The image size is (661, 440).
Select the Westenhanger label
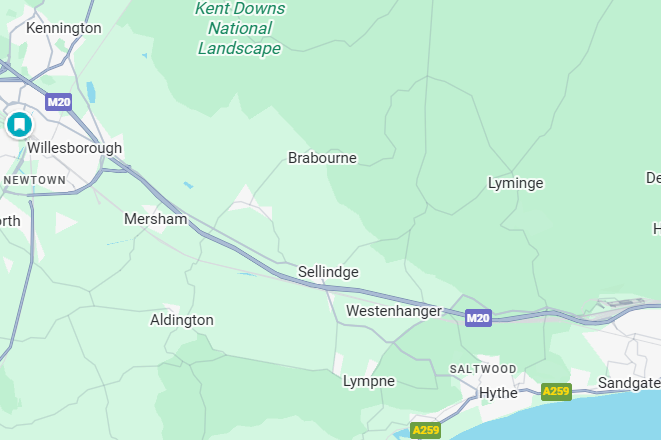click(394, 311)
